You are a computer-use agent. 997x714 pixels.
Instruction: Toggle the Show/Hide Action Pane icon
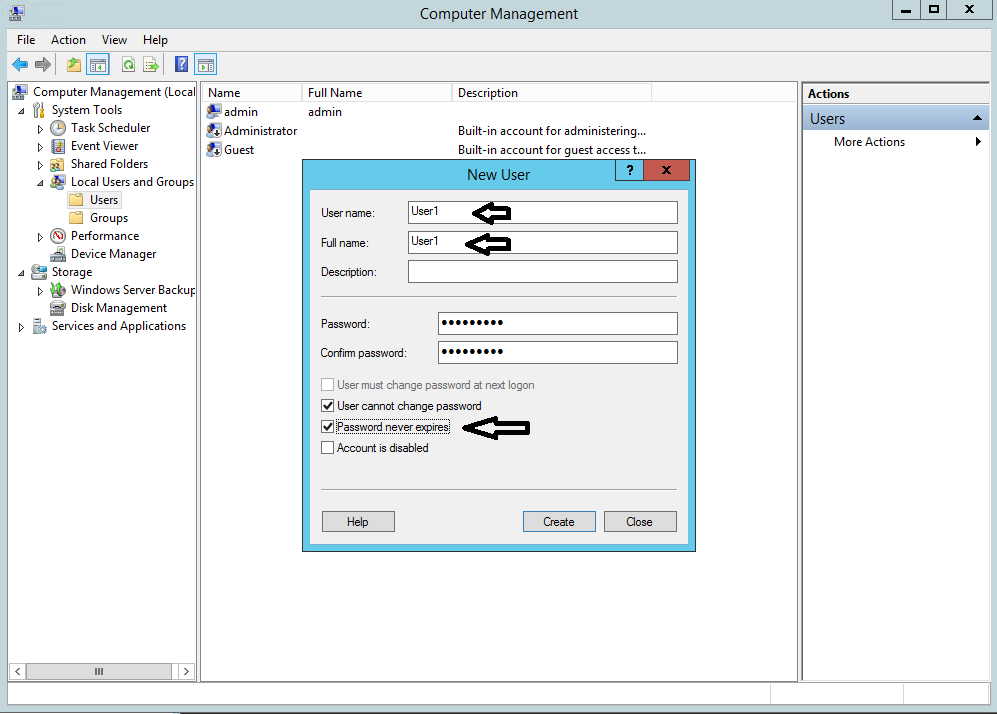pos(205,65)
